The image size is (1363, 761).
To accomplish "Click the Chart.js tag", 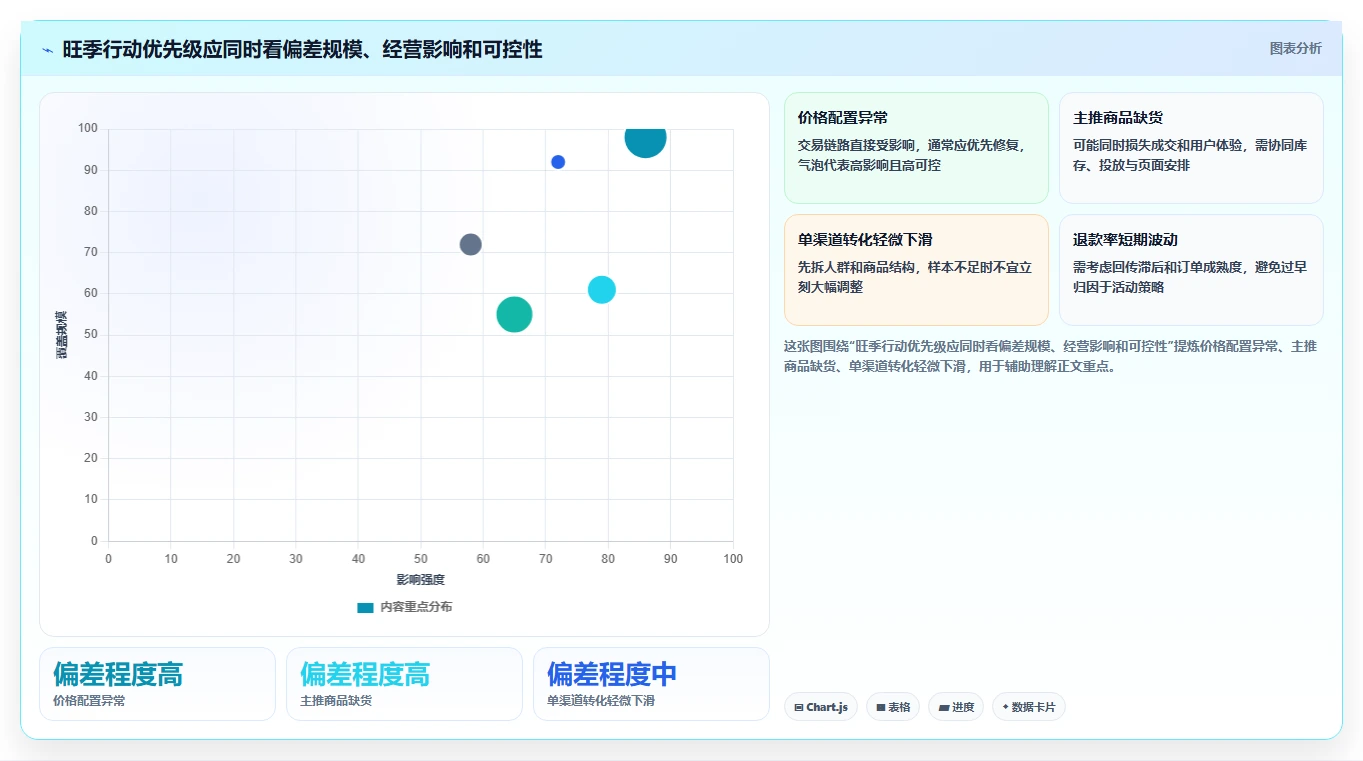I will coord(821,707).
